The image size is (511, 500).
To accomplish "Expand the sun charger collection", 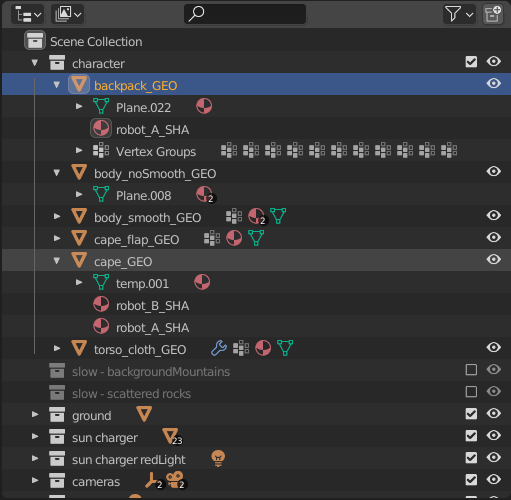I will click(35, 436).
